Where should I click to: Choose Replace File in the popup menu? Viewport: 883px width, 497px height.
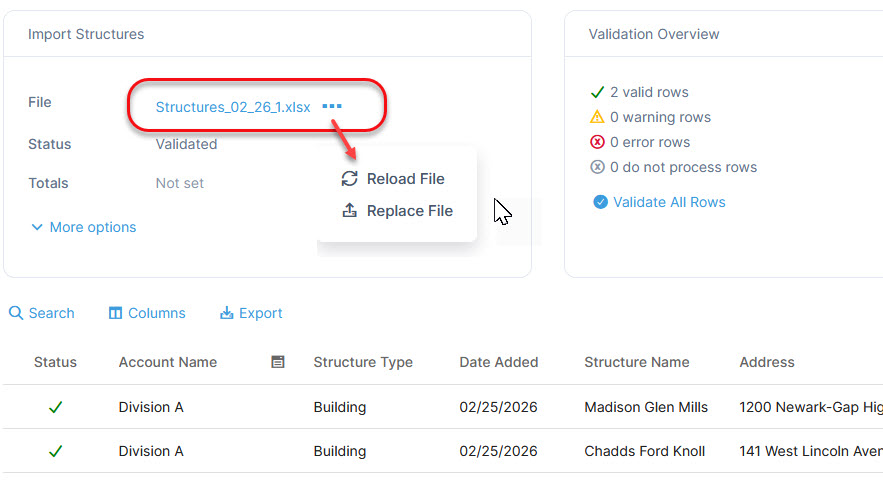pyautogui.click(x=409, y=211)
